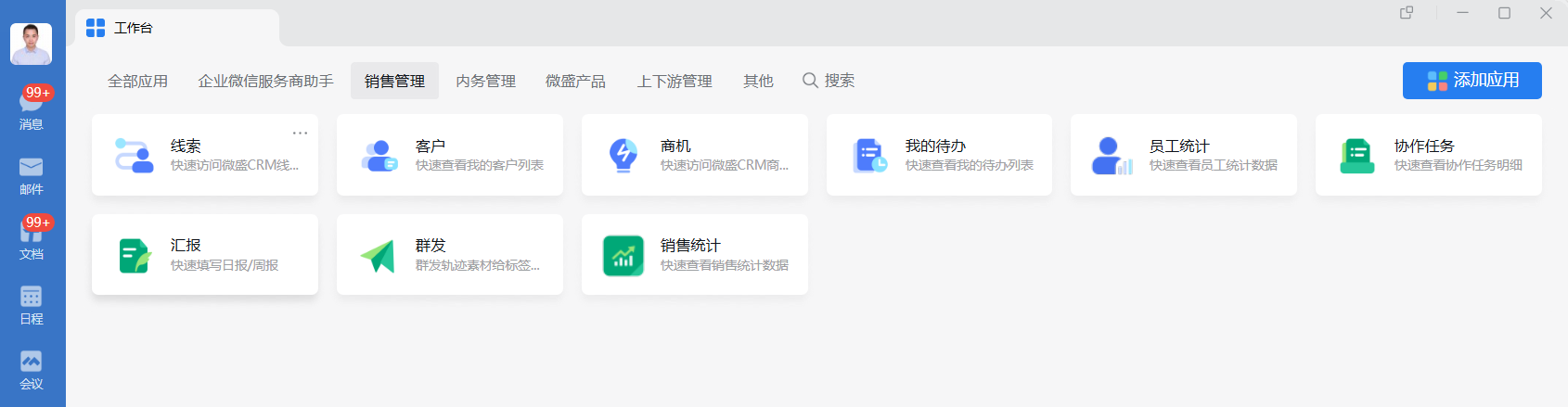
Task: Select the 全部应用 tab
Action: (137, 81)
